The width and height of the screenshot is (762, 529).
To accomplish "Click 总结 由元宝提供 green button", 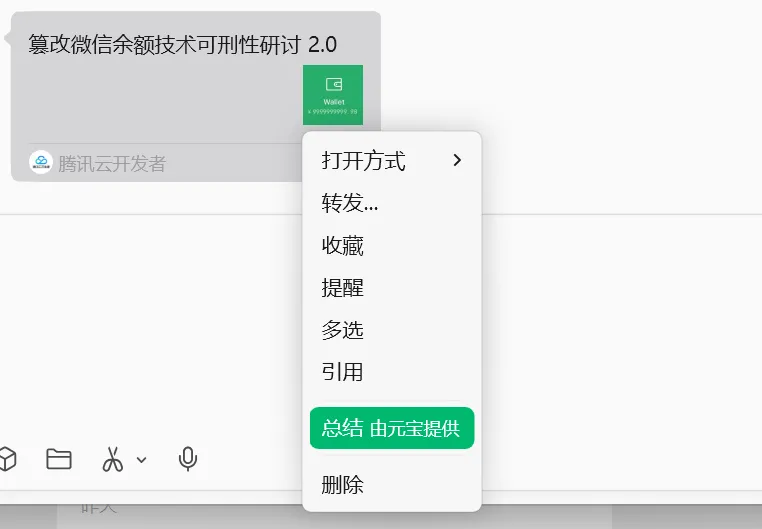I will (392, 428).
